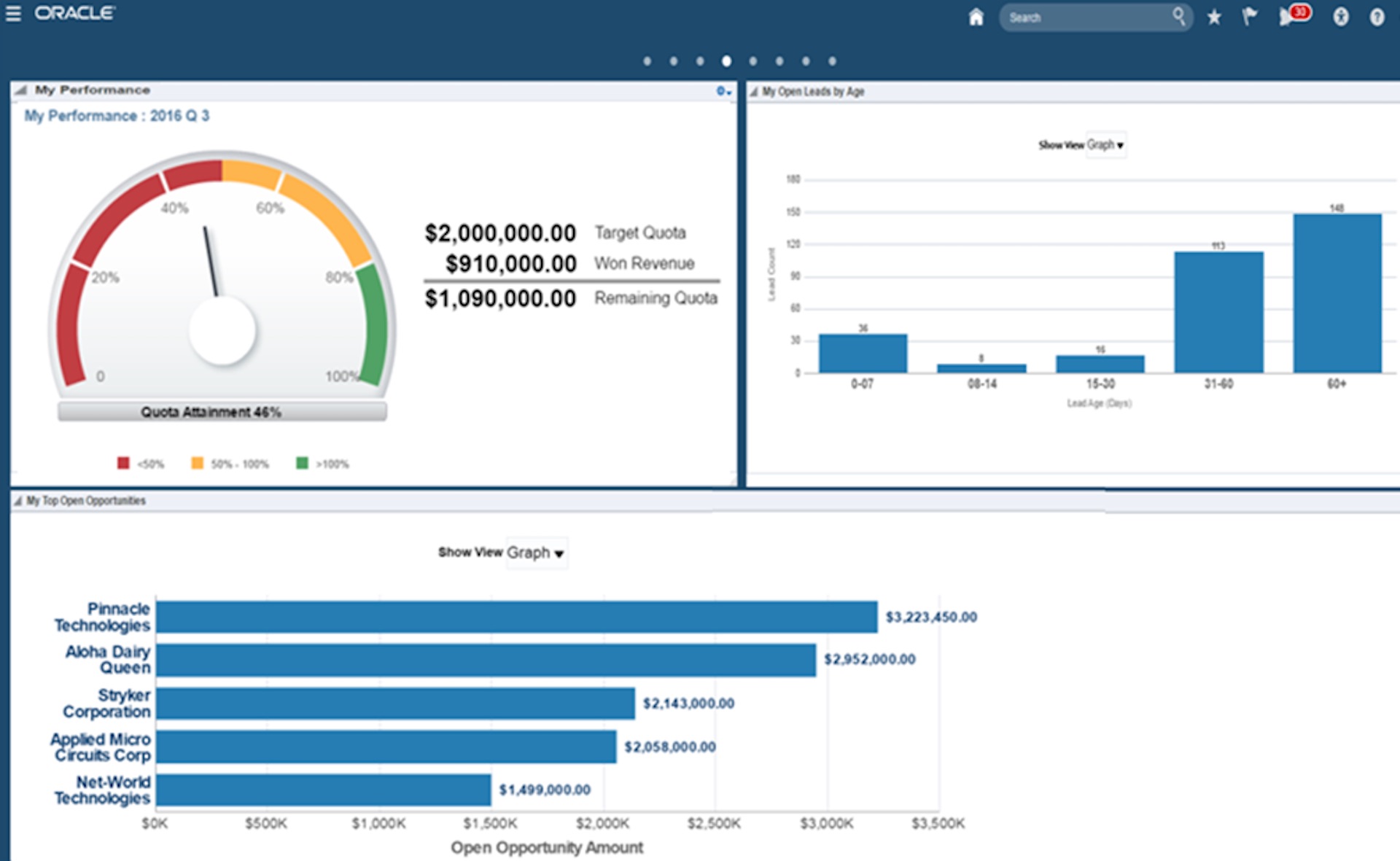Click the Stryker Corporation bar

pos(396,704)
